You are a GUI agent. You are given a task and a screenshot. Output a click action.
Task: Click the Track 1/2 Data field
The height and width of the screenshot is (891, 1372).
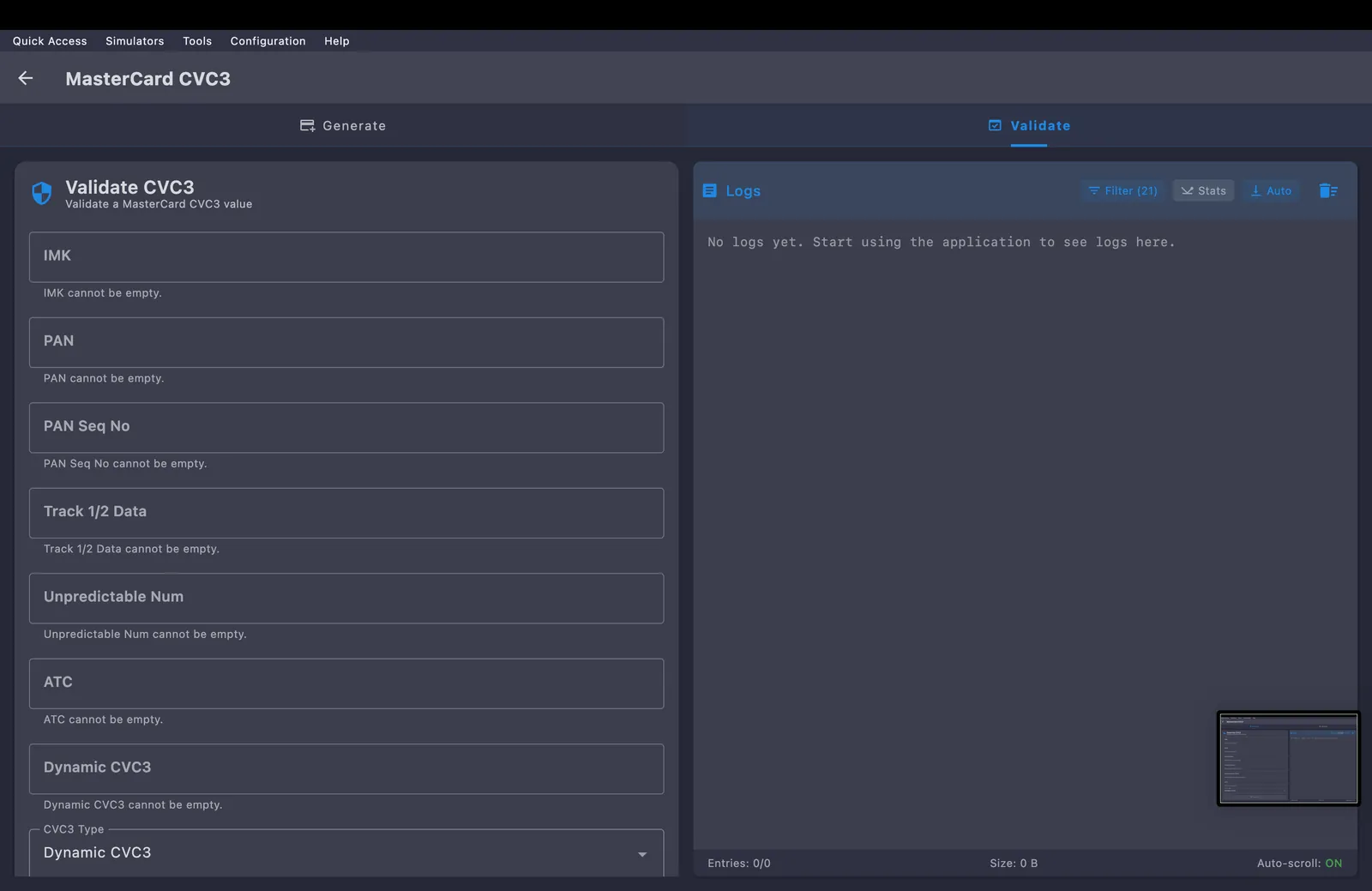346,513
